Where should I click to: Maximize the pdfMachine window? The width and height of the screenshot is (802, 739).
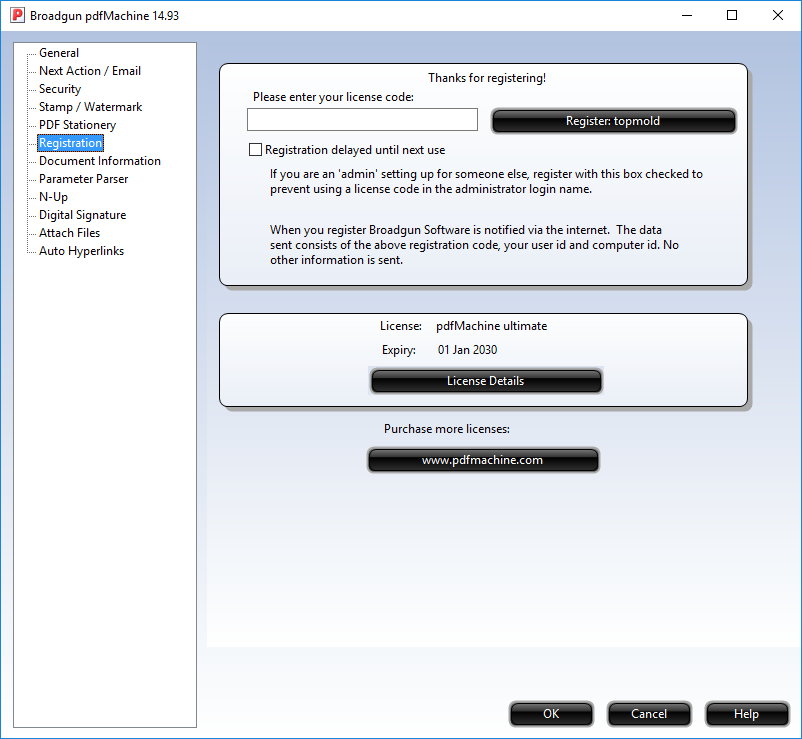(732, 15)
